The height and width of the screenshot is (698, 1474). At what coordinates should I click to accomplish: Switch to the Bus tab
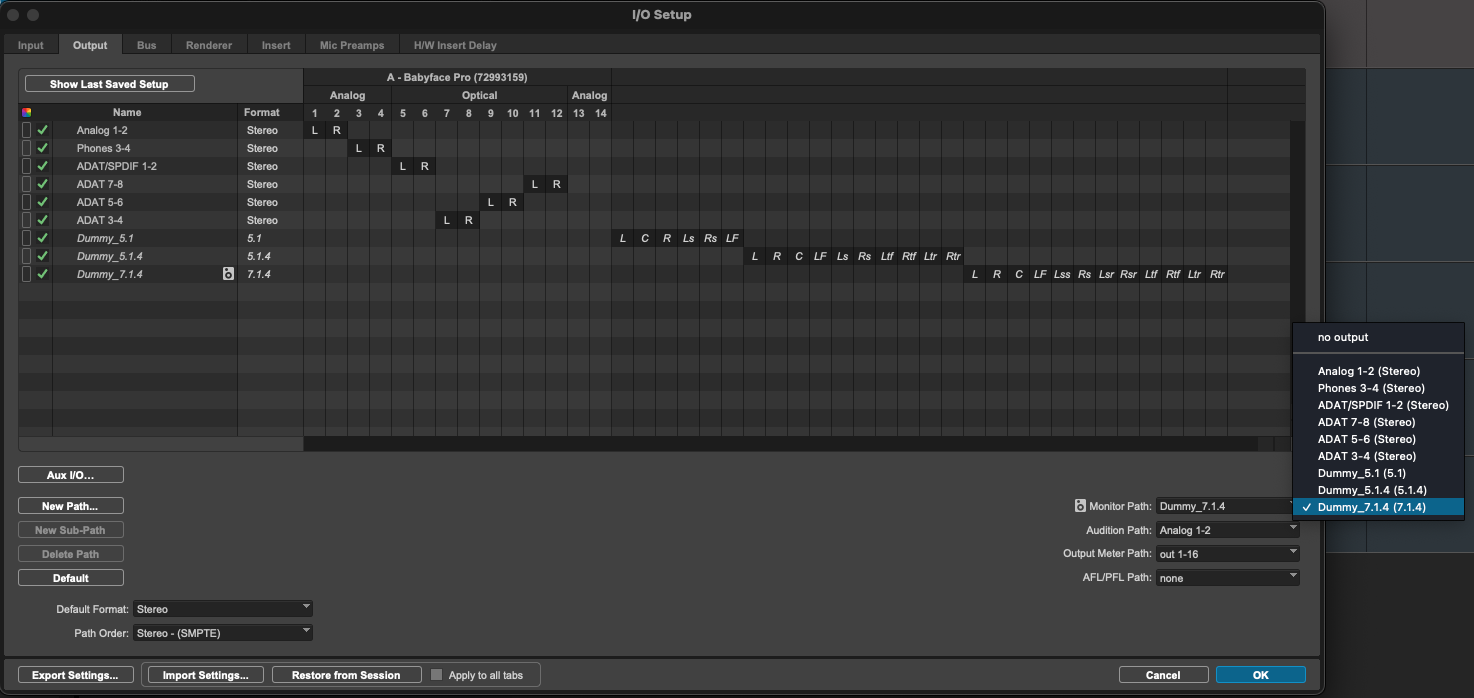coord(147,45)
